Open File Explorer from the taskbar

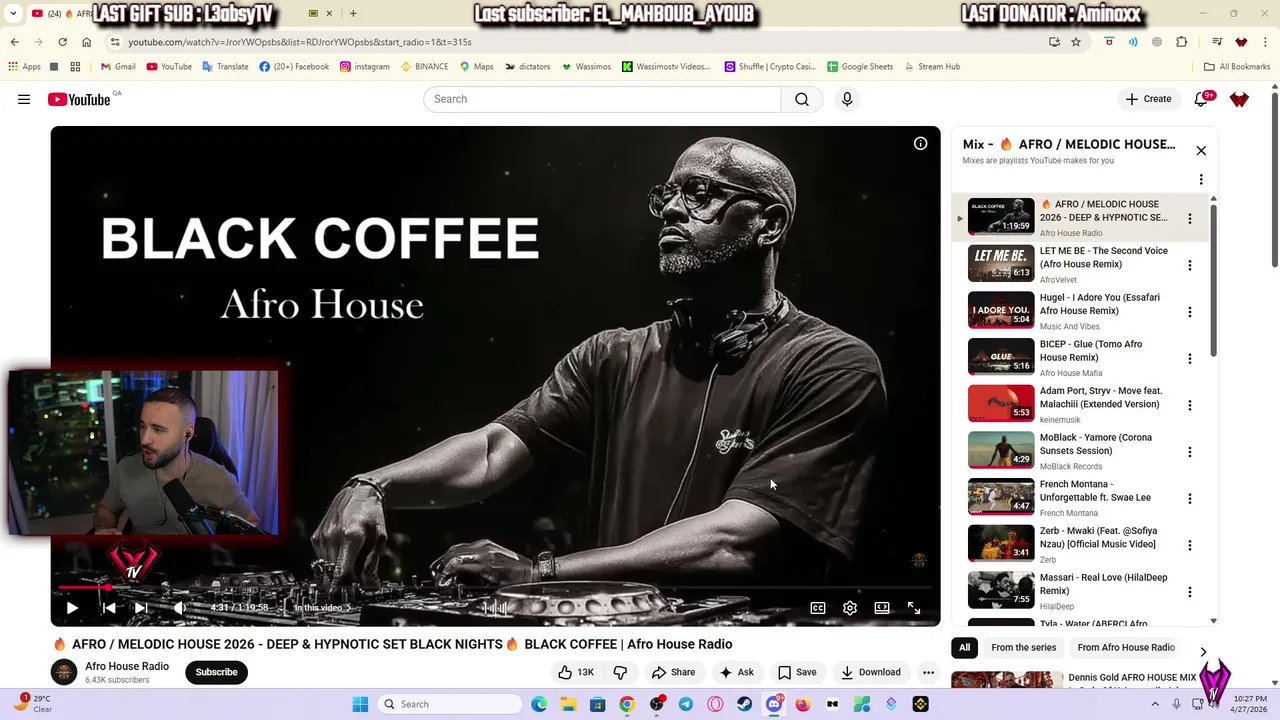tap(568, 704)
